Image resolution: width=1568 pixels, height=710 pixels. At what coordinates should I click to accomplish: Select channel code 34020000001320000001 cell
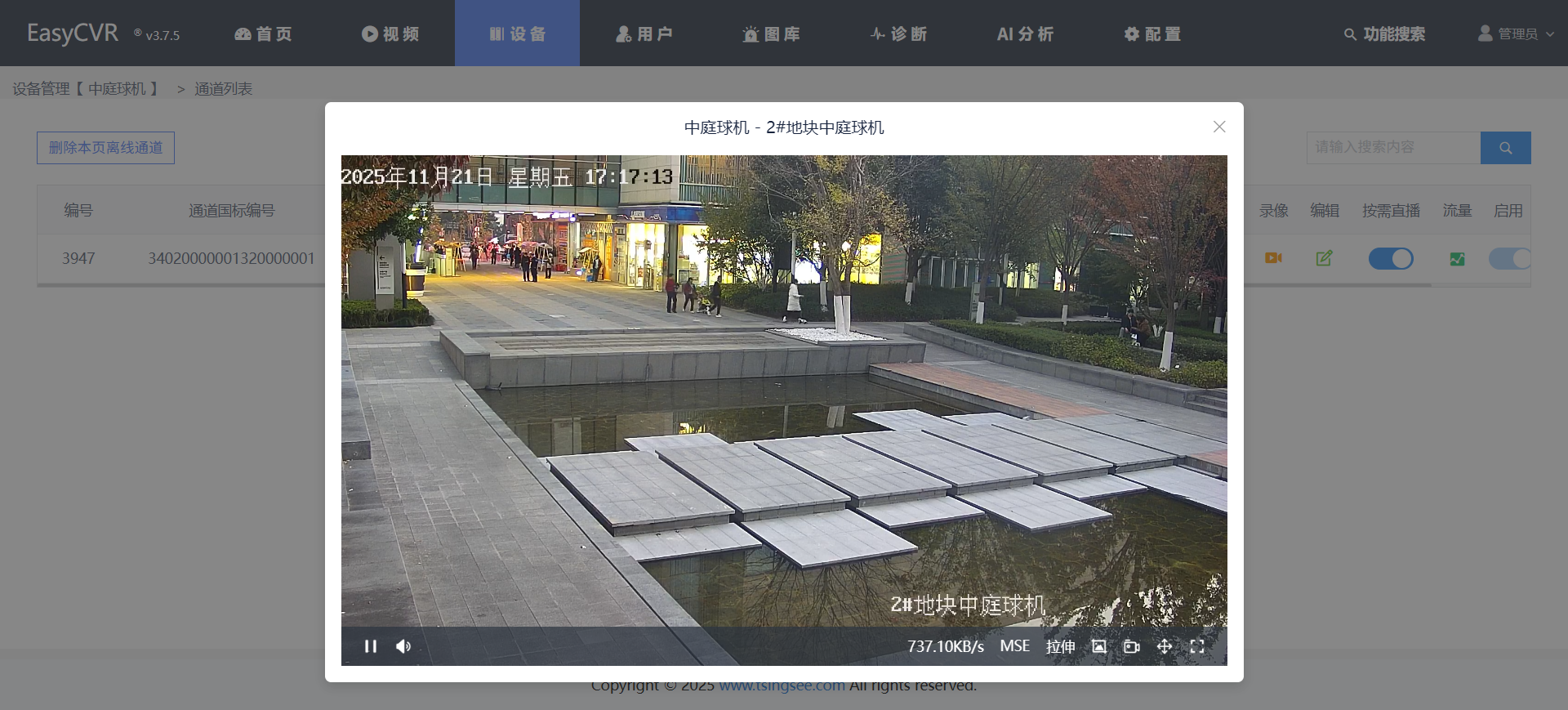click(231, 258)
